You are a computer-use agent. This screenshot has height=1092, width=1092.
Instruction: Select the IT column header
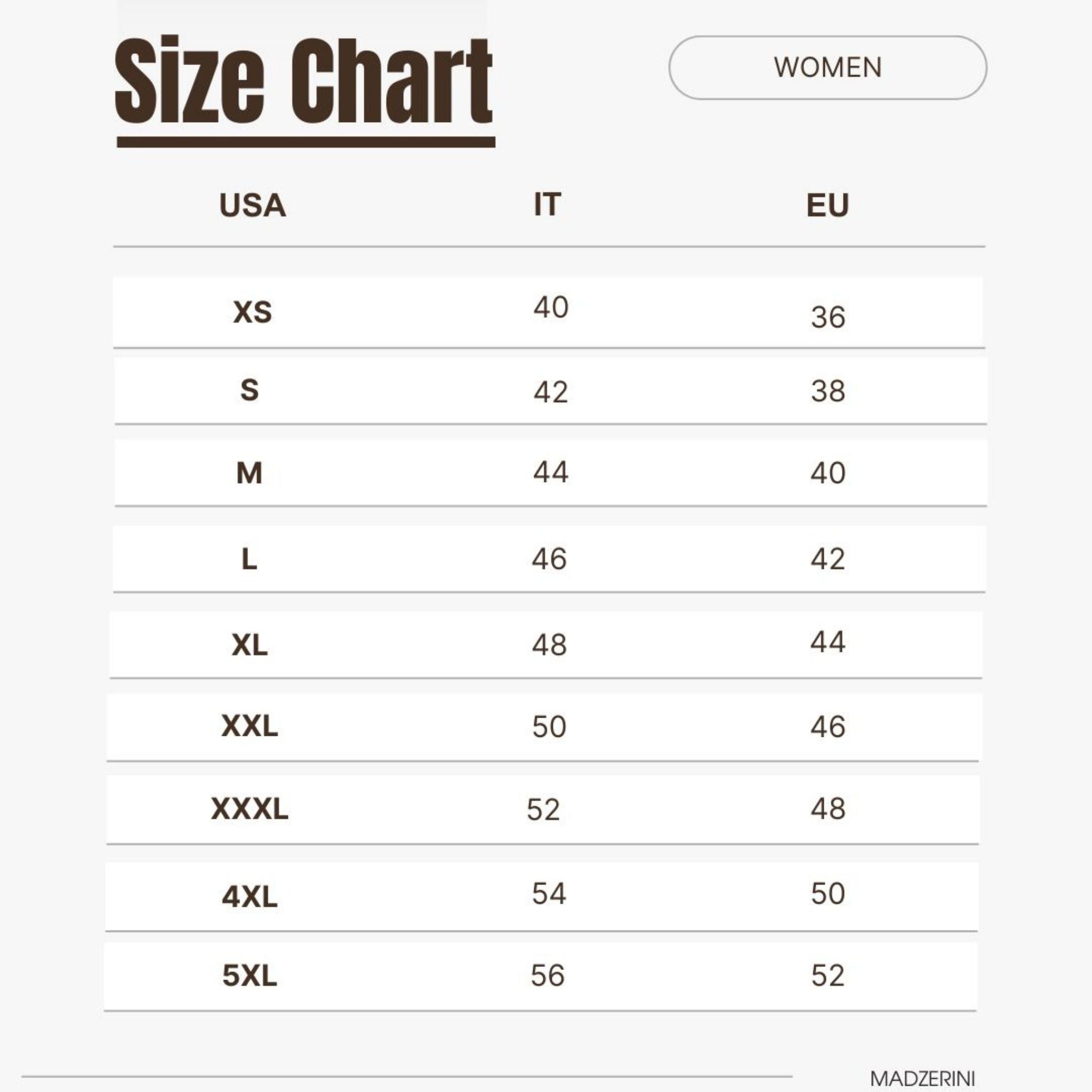pyautogui.click(x=547, y=205)
